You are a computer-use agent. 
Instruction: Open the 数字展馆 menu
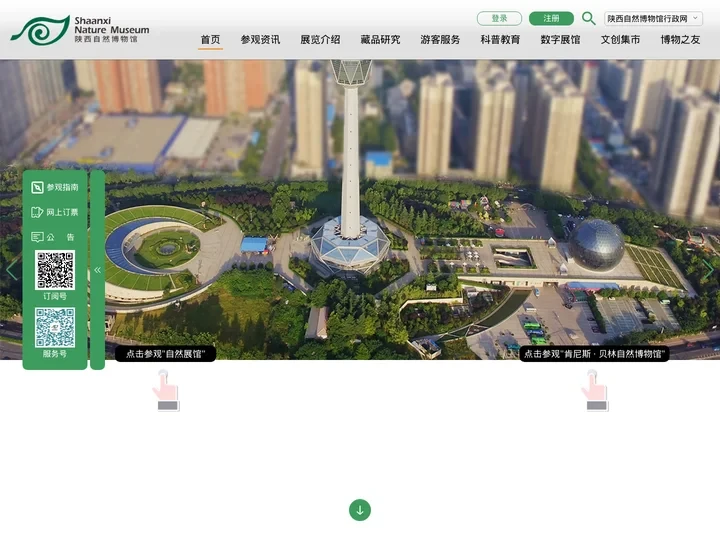point(560,40)
